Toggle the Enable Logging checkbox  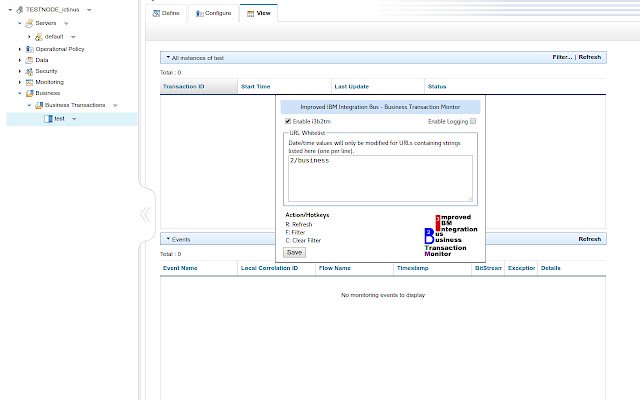(473, 121)
